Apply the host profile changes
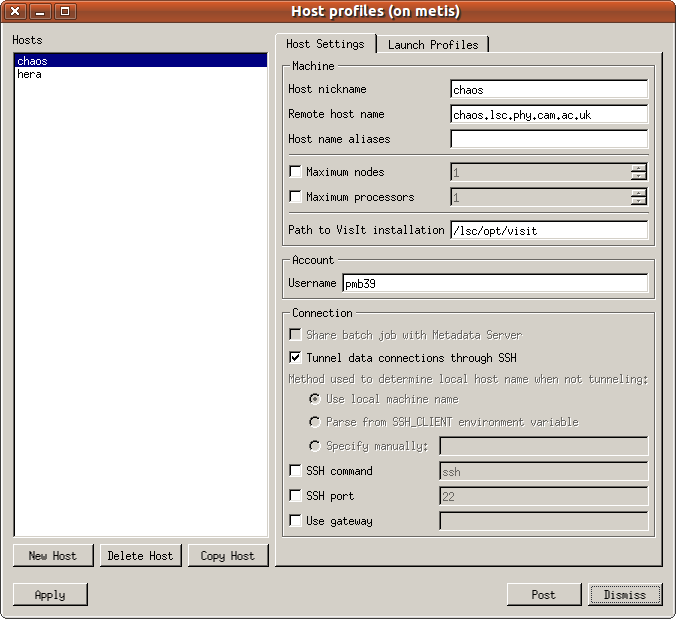Image resolution: width=676 pixels, height=619 pixels. pos(50,595)
